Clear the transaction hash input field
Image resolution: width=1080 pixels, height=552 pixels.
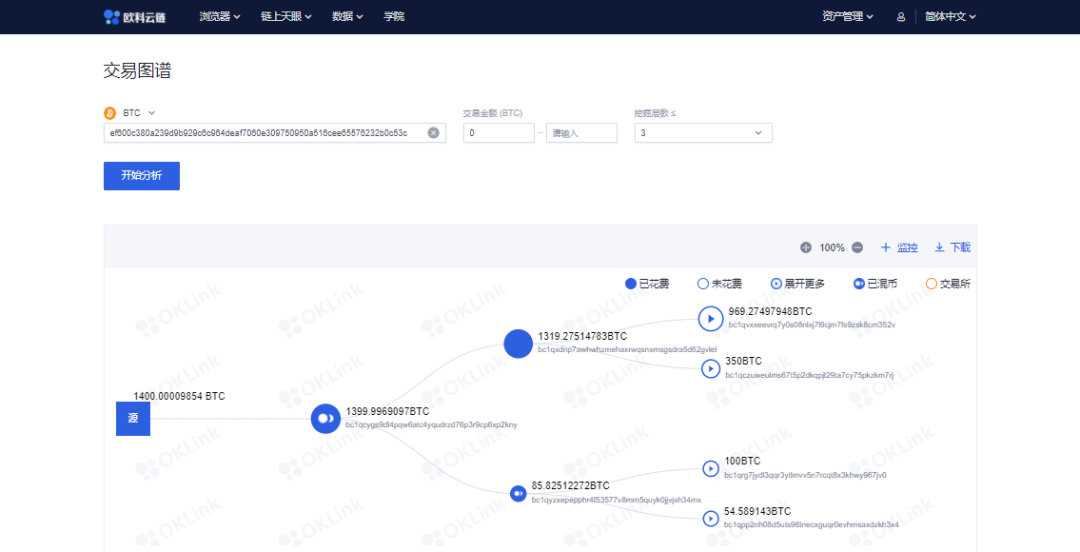point(434,133)
